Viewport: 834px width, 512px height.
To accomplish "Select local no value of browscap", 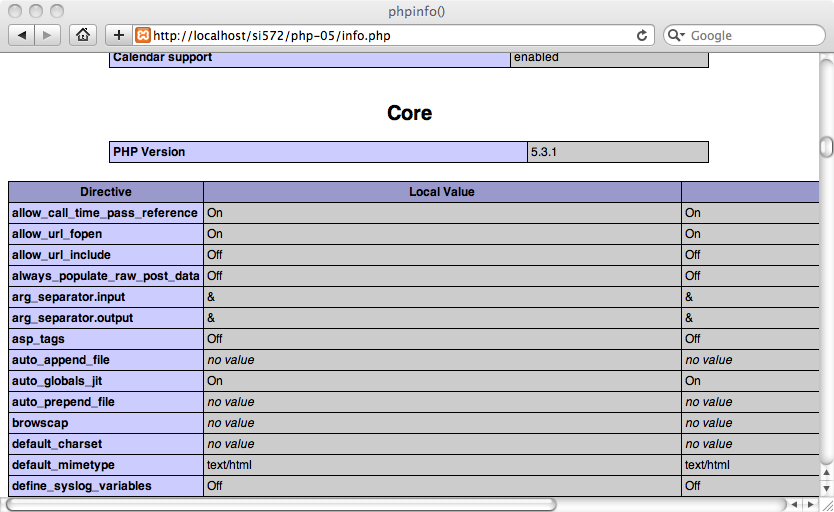I will point(231,423).
